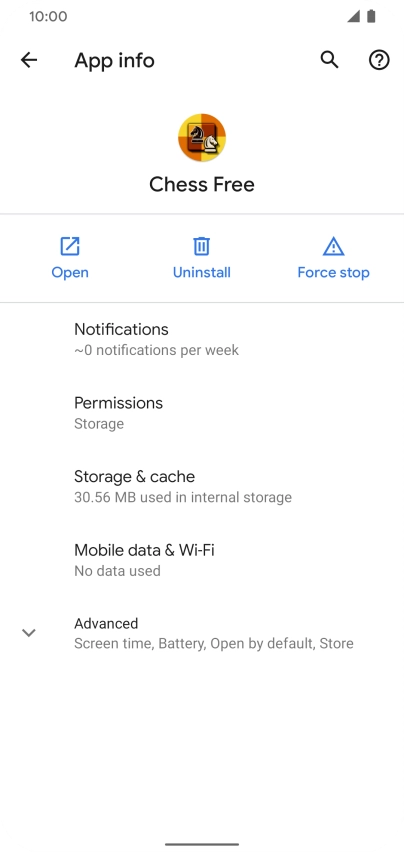404x852 pixels.
Task: Expand Advanced with the chevron arrow
Action: (29, 632)
